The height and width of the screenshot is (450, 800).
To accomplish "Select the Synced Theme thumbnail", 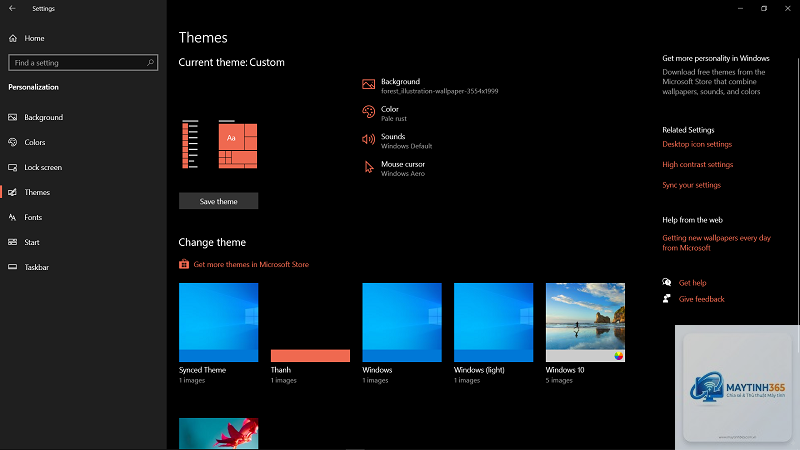I will point(218,322).
